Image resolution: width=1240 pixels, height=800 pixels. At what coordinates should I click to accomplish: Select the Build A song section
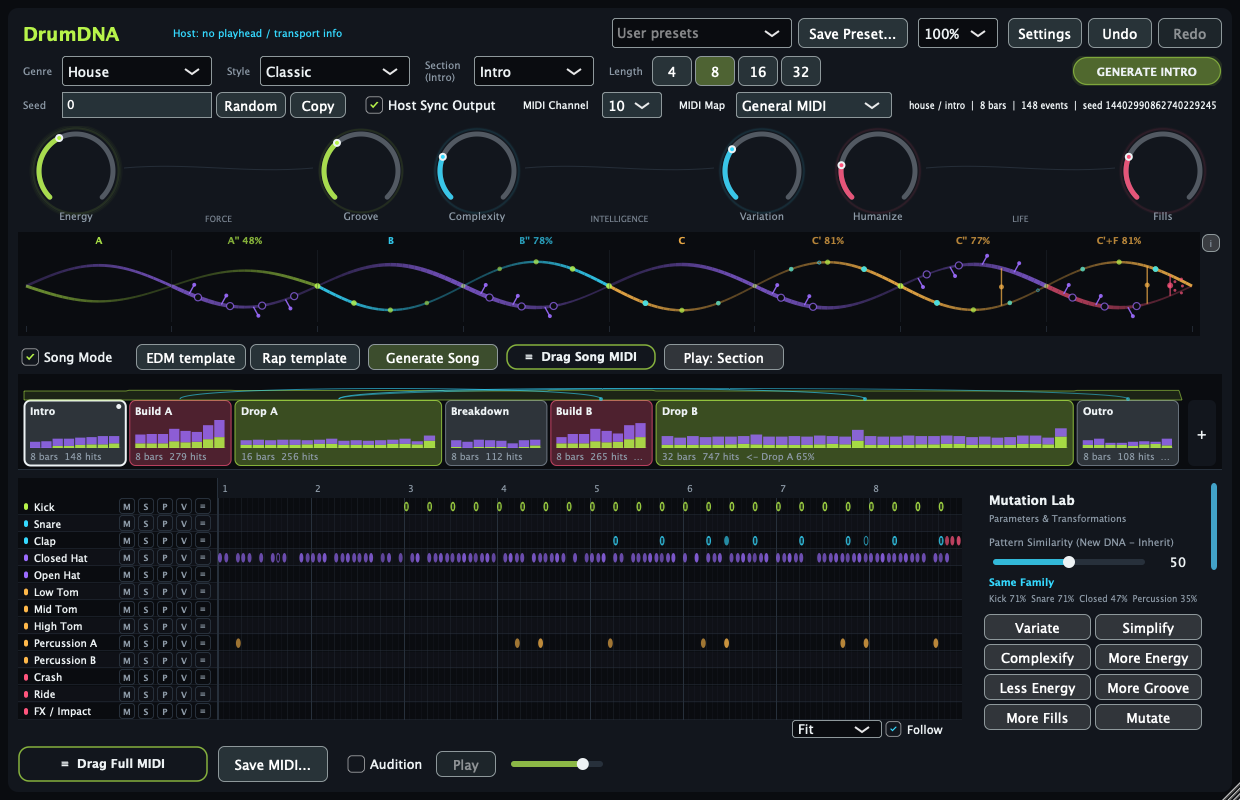pyautogui.click(x=179, y=433)
